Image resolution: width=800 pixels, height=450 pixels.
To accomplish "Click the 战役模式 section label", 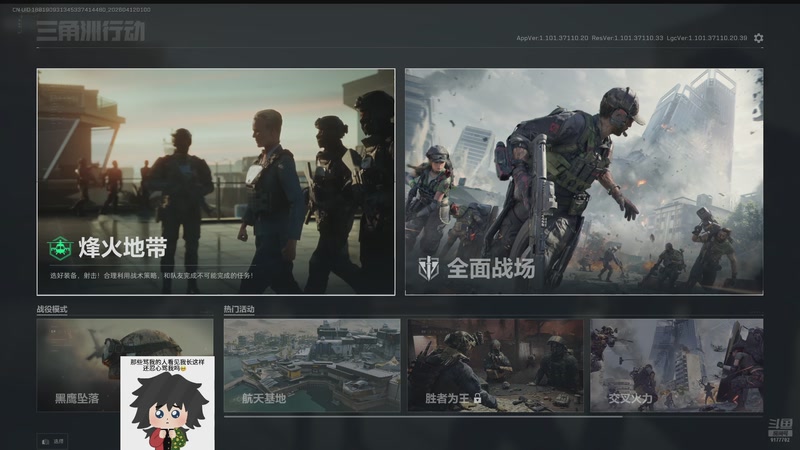I will tap(52, 309).
